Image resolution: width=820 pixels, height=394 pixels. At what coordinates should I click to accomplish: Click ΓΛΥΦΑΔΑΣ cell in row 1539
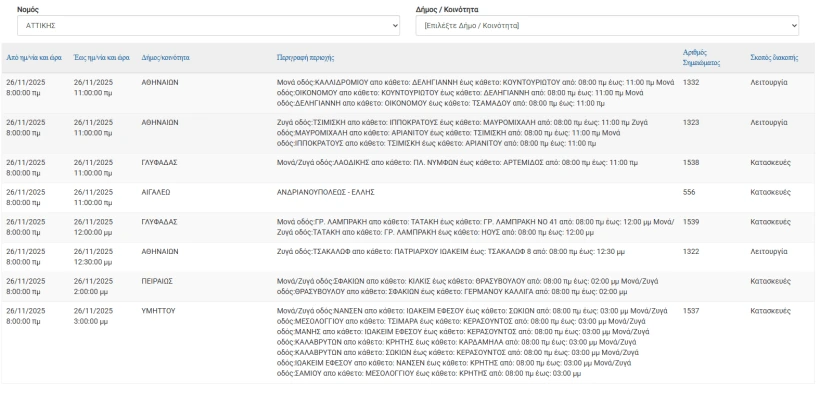point(160,222)
